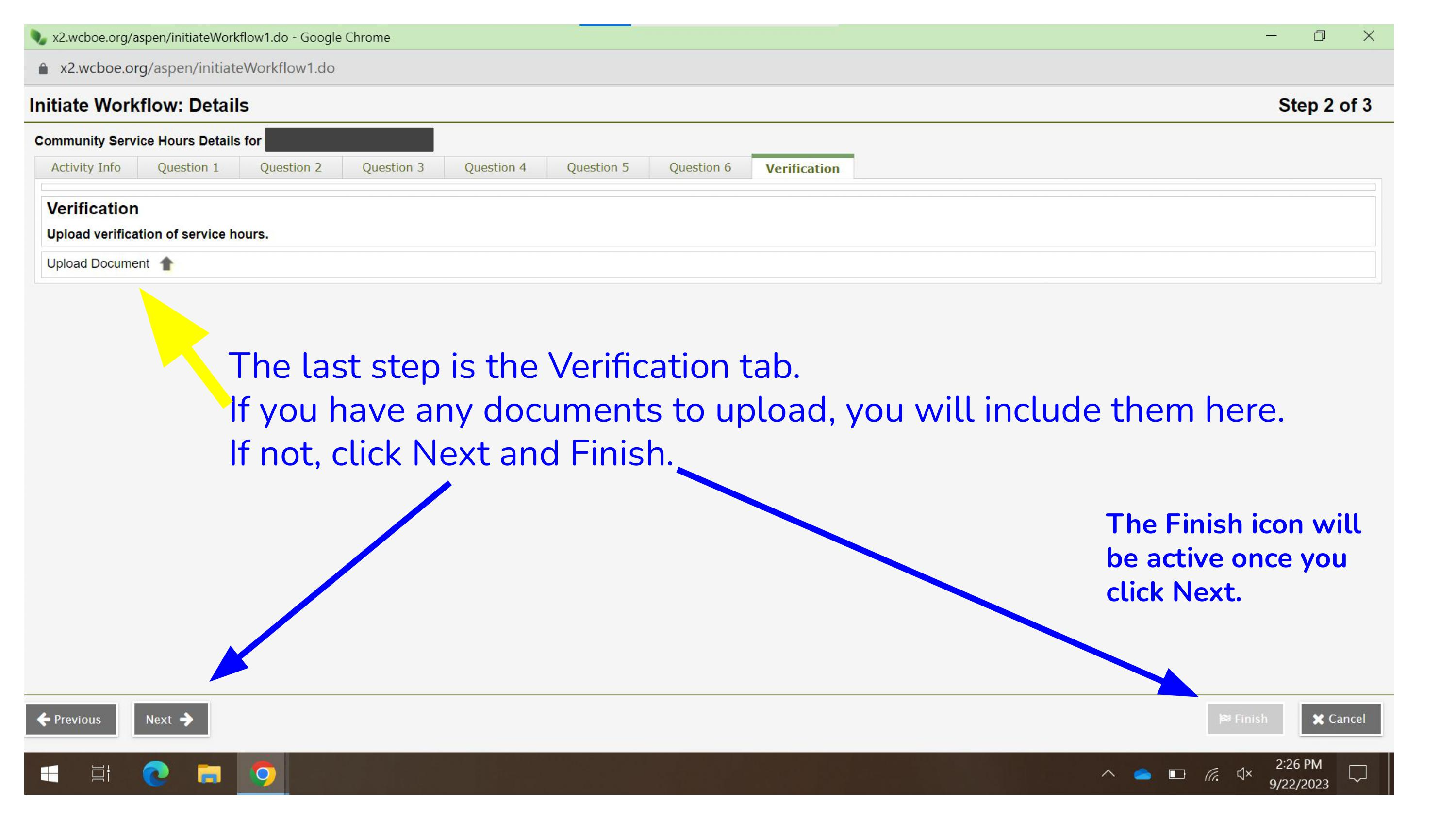The height and width of the screenshot is (819, 1456).
Task: Click the Chrome icon in the taskbar
Action: coord(263,773)
